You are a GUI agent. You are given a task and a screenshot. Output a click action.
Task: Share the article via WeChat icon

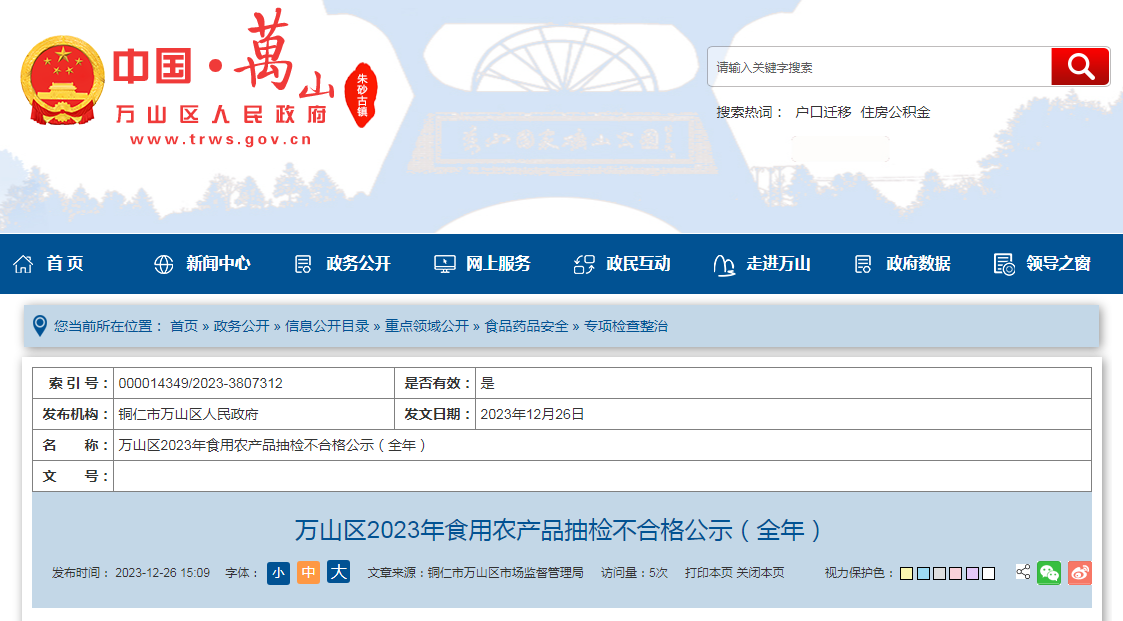point(1049,573)
